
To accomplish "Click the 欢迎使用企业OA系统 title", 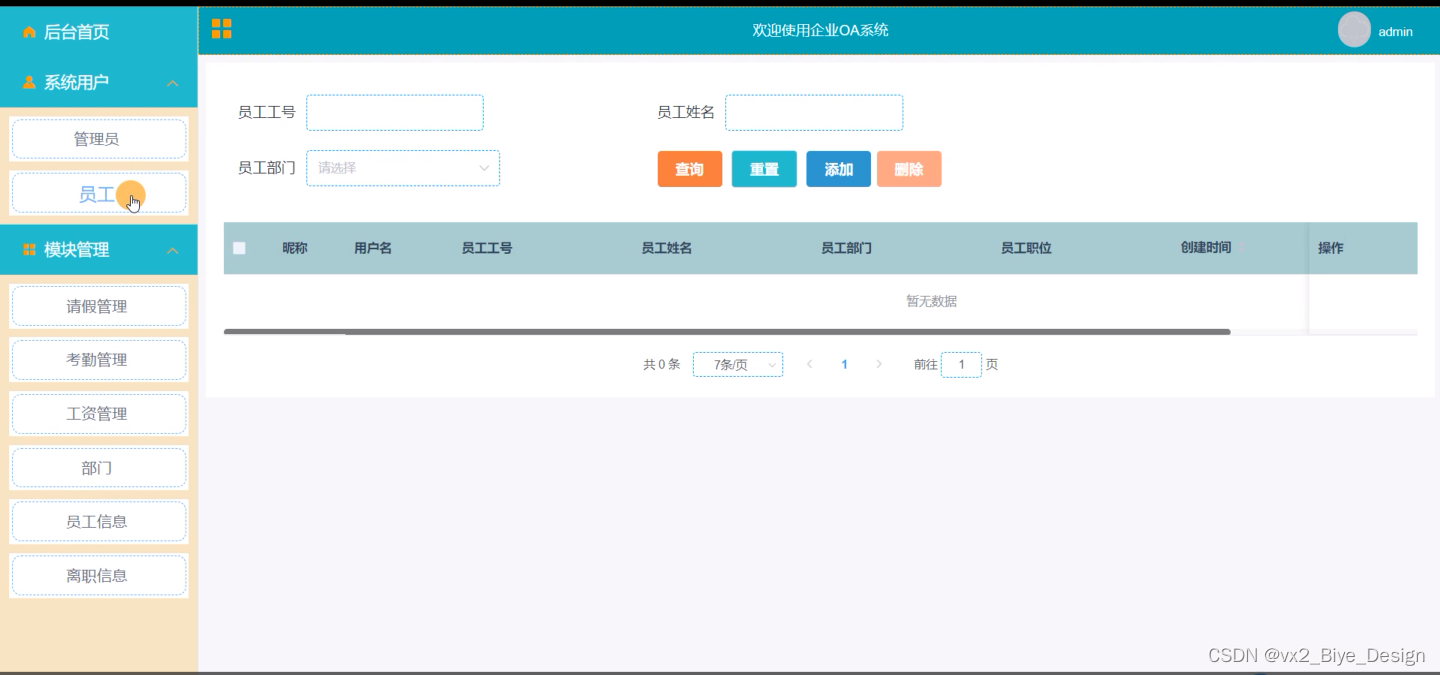I will pos(821,30).
